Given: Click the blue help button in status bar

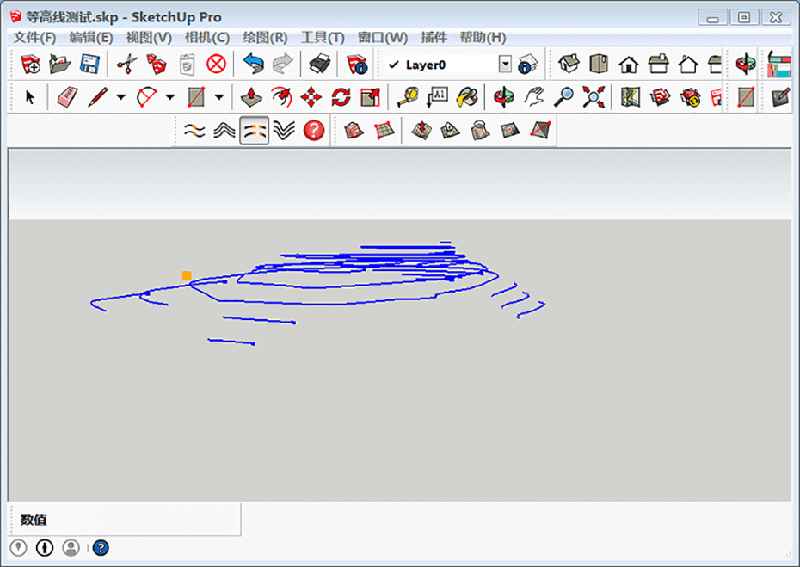Looking at the screenshot, I should [x=100, y=547].
